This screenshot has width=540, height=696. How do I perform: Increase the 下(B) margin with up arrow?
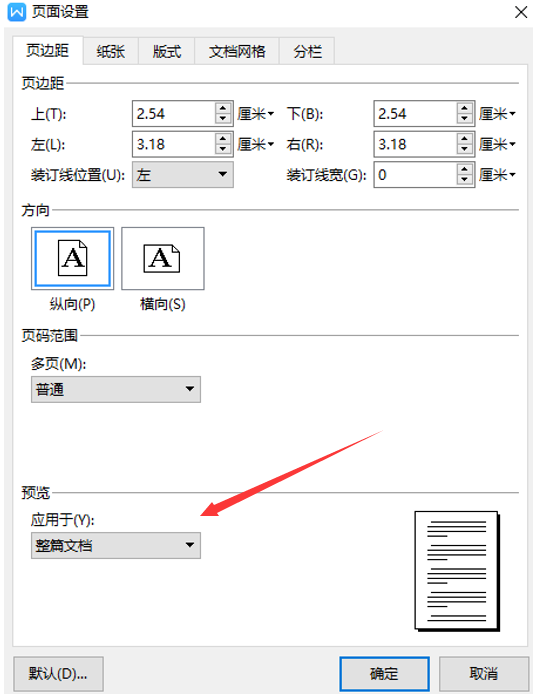464,108
